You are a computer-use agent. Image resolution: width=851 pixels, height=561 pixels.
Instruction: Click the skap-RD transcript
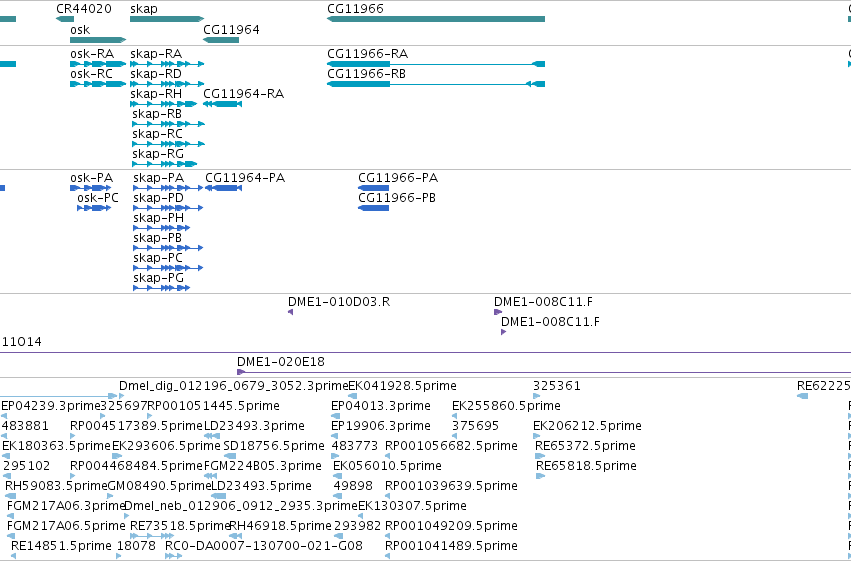click(x=167, y=84)
